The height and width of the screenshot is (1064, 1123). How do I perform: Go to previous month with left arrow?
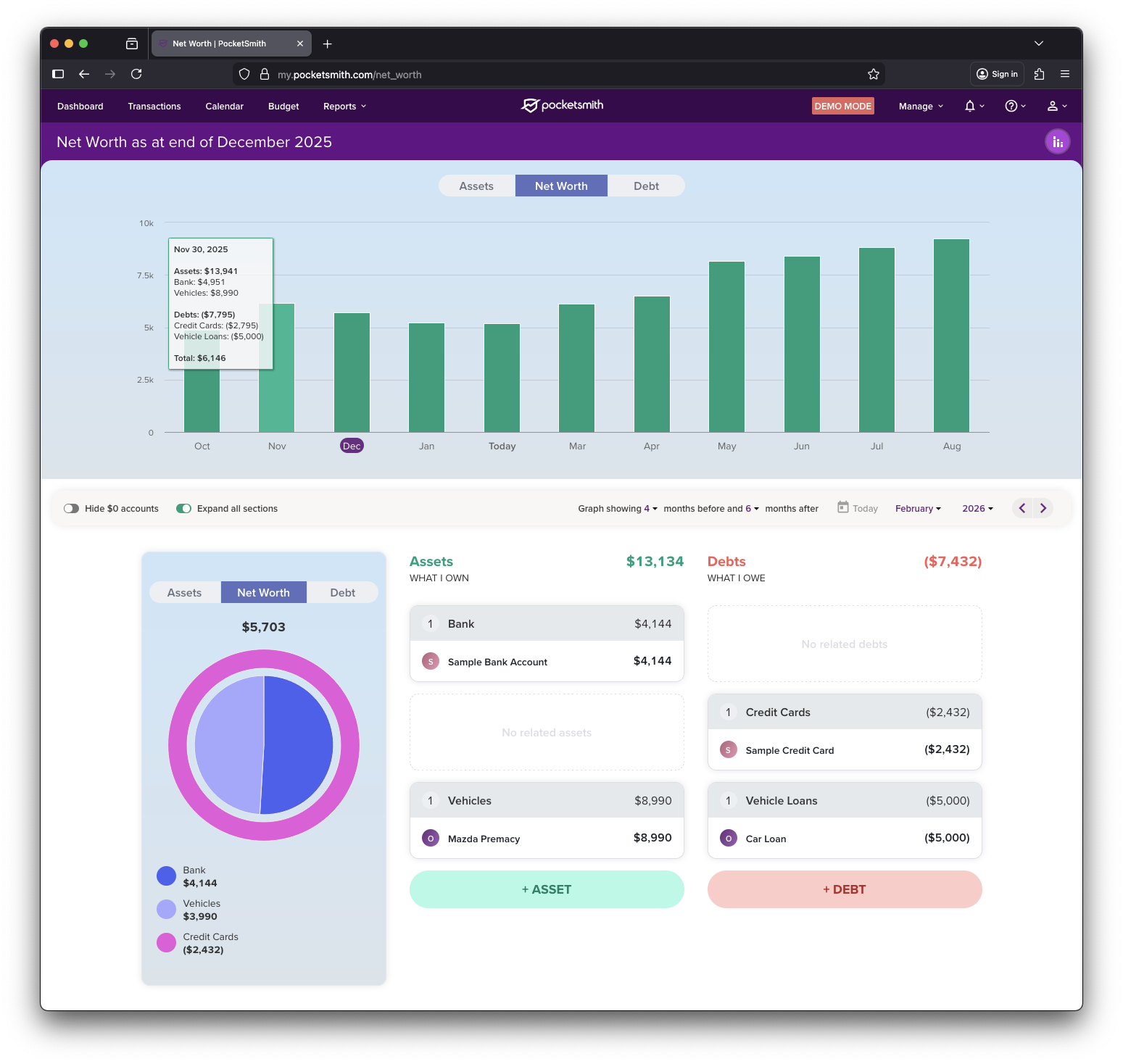[1022, 508]
